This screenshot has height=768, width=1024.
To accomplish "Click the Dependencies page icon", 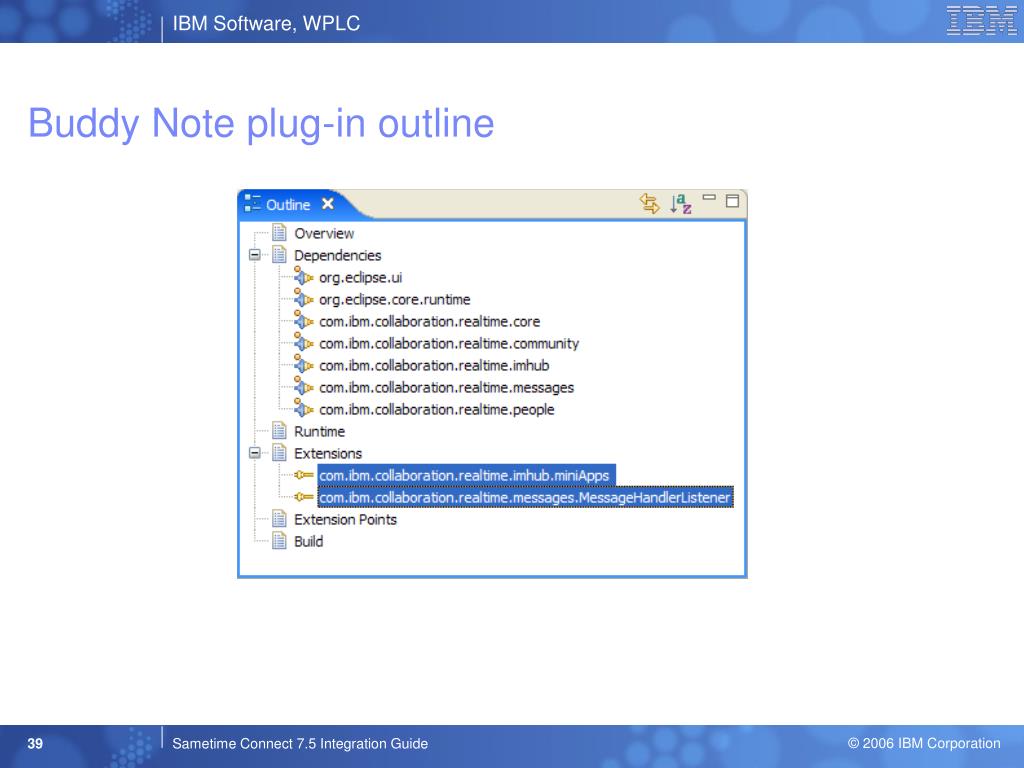I will [x=280, y=255].
